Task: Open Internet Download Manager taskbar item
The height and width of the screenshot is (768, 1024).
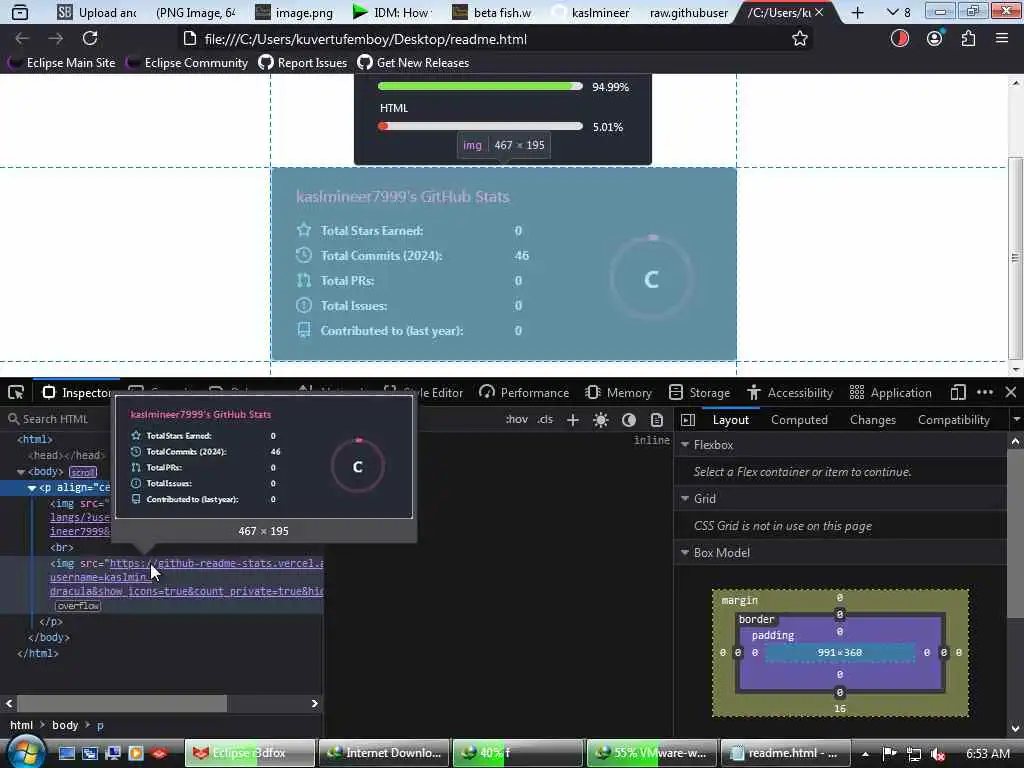Action: tap(384, 753)
